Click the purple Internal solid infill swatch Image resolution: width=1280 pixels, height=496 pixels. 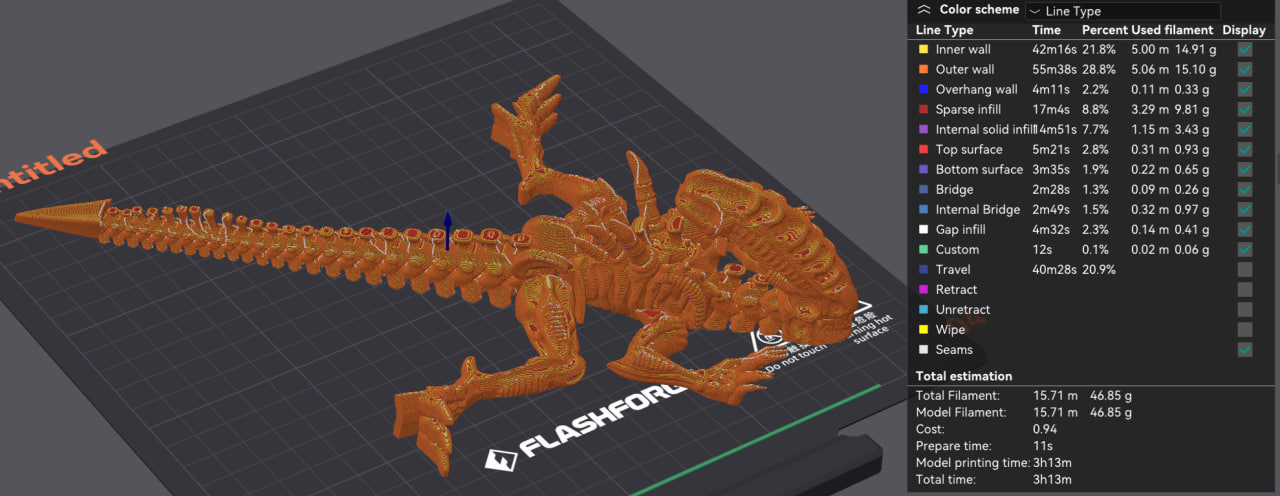922,129
